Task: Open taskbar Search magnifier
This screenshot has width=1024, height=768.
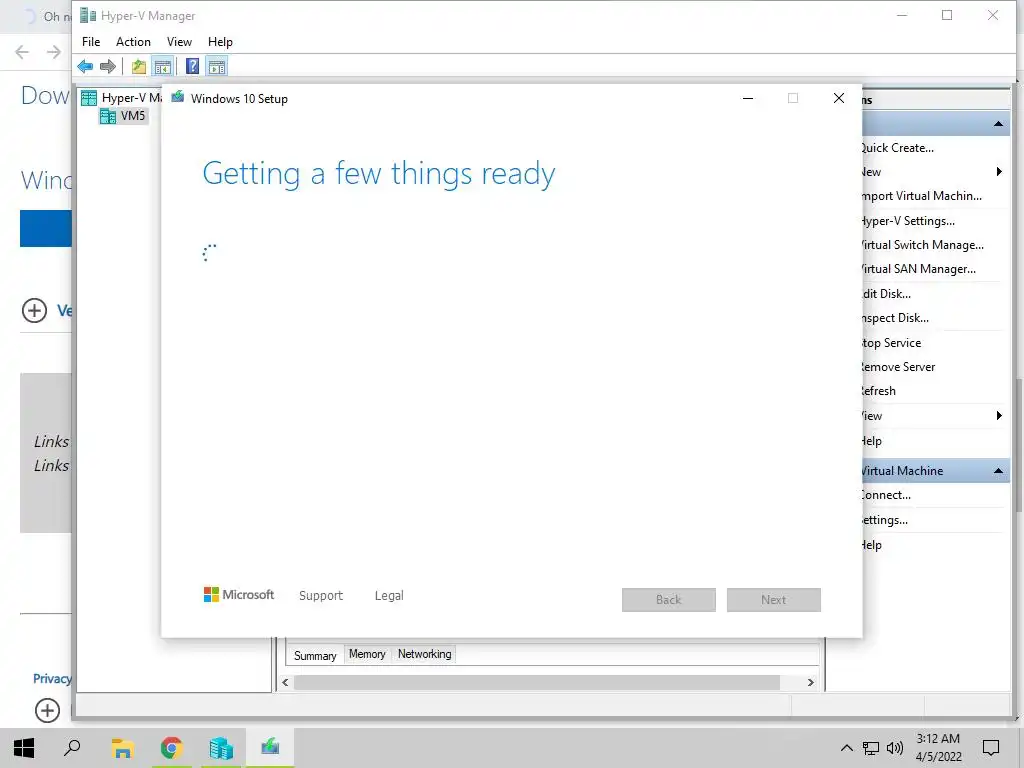Action: [x=72, y=748]
